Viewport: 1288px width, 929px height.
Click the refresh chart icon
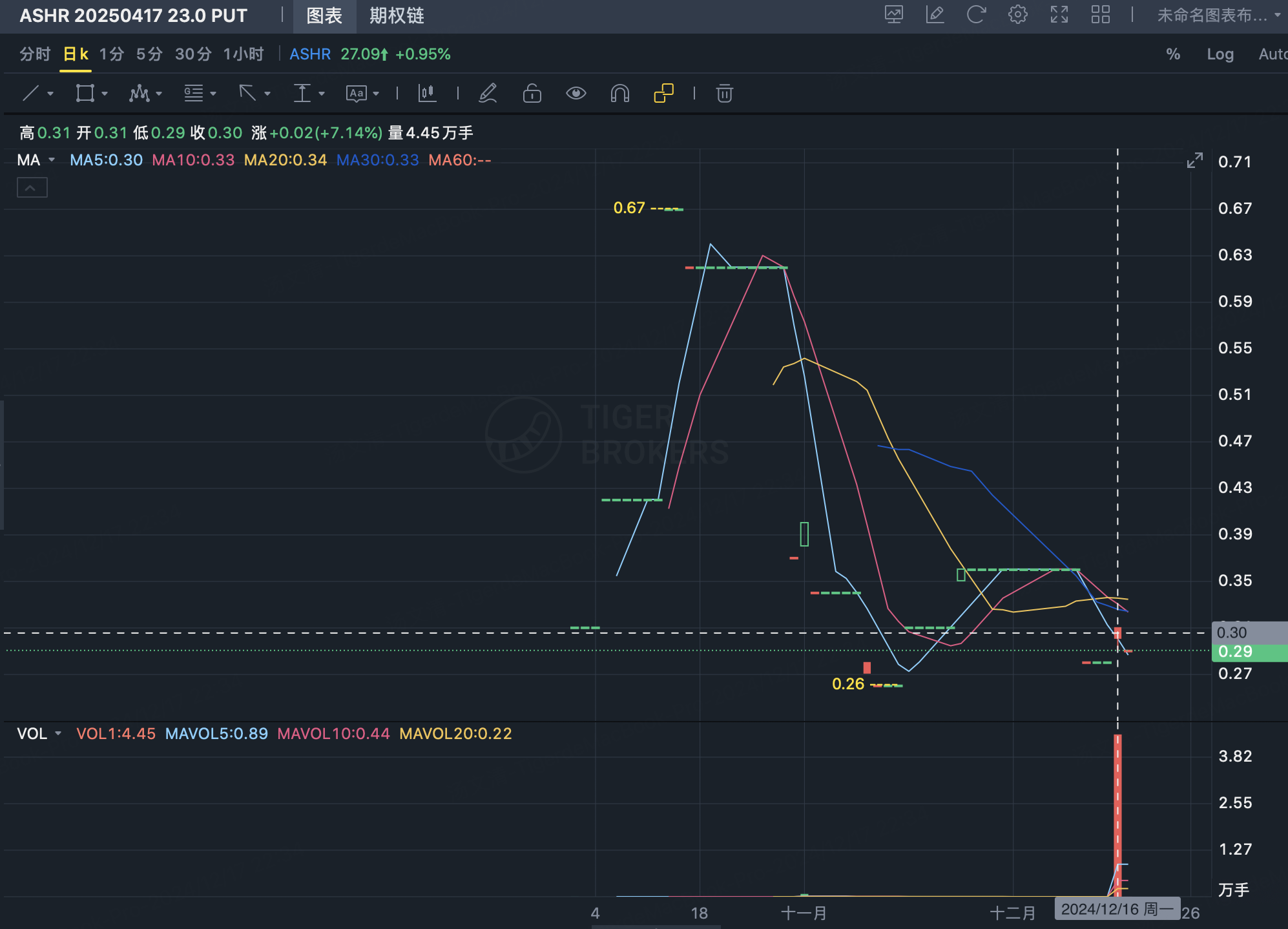point(976,15)
